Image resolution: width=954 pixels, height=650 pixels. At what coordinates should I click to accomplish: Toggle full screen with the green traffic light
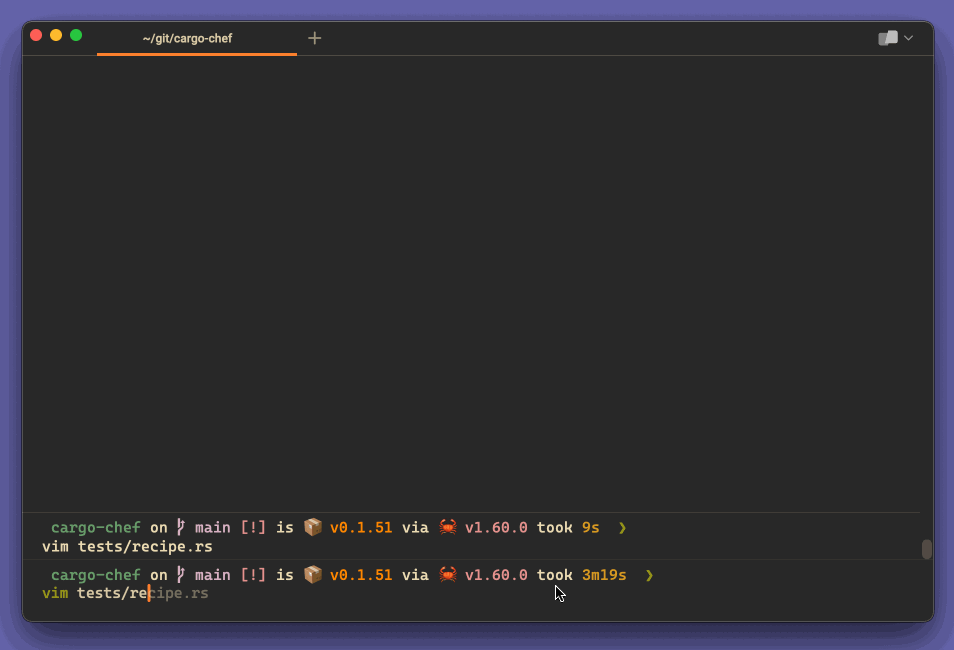[x=74, y=34]
